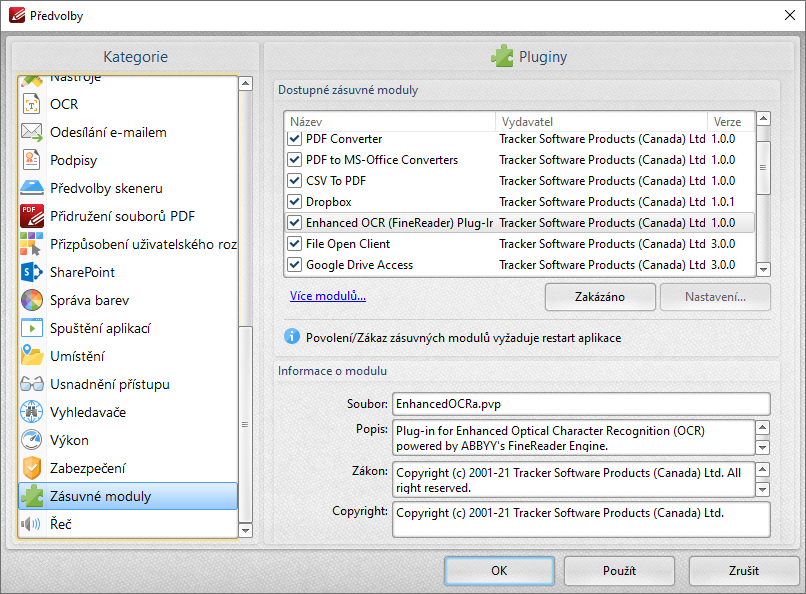This screenshot has width=806, height=594.
Task: Click the category list scrollbar thumb
Action: click(246, 424)
